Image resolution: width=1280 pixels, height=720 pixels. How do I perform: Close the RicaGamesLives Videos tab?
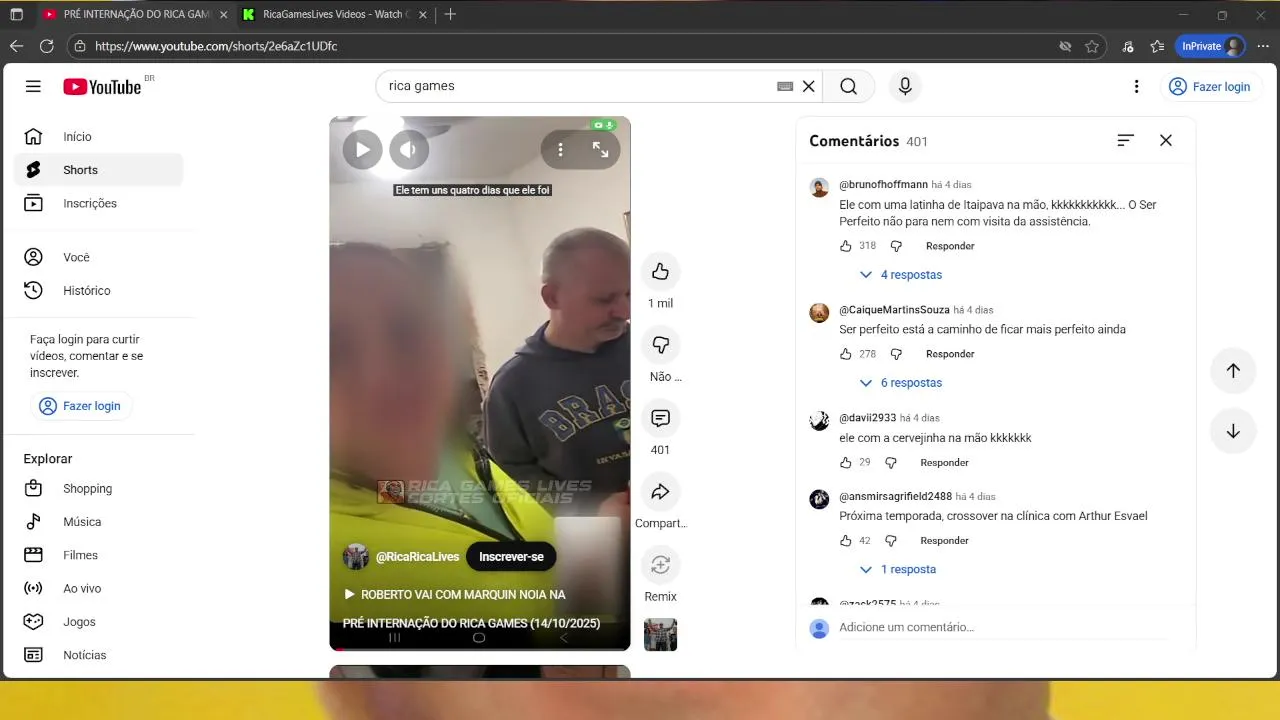(x=423, y=15)
